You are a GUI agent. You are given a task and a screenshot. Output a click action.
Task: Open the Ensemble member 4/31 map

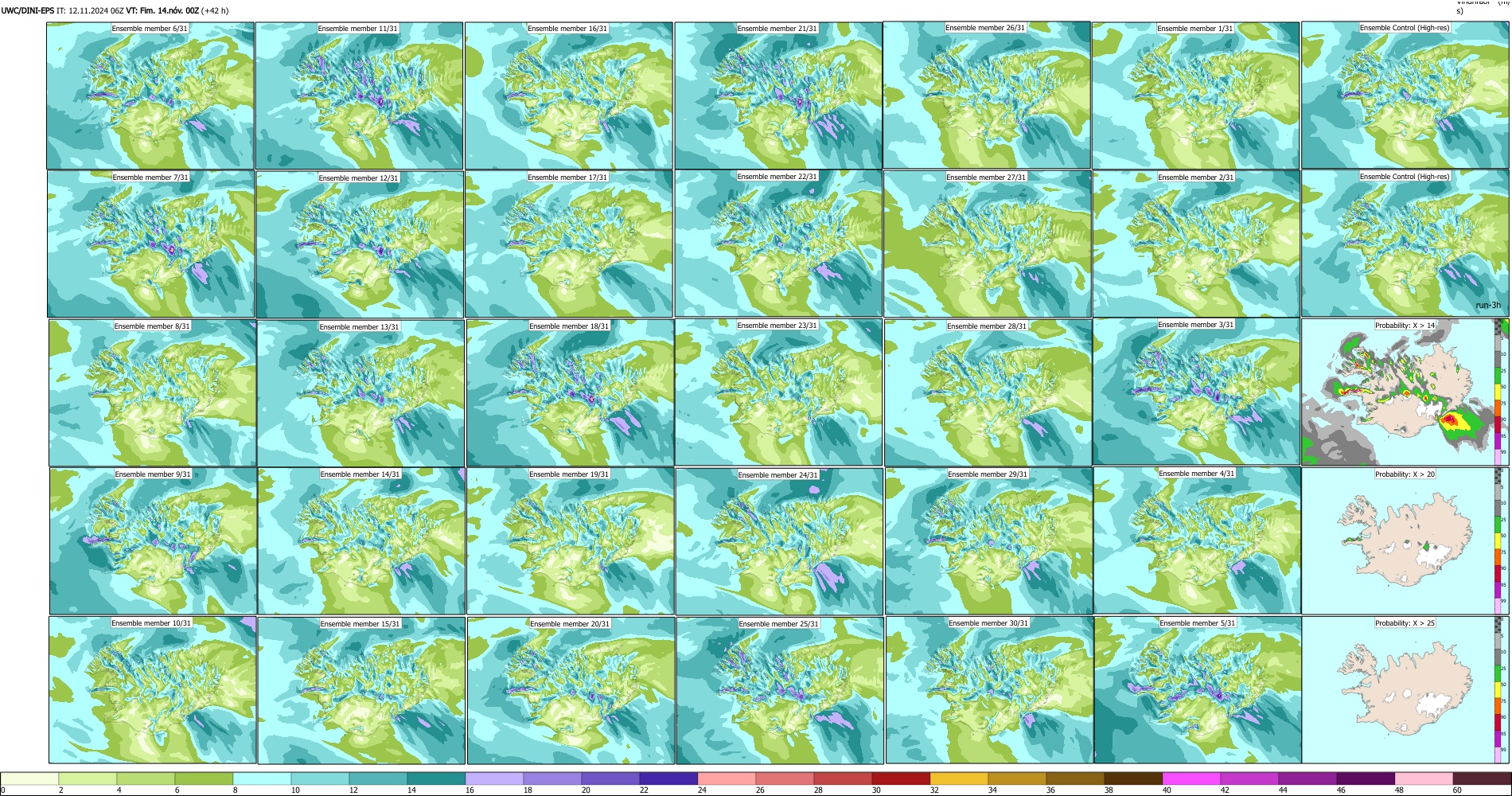[1197, 540]
